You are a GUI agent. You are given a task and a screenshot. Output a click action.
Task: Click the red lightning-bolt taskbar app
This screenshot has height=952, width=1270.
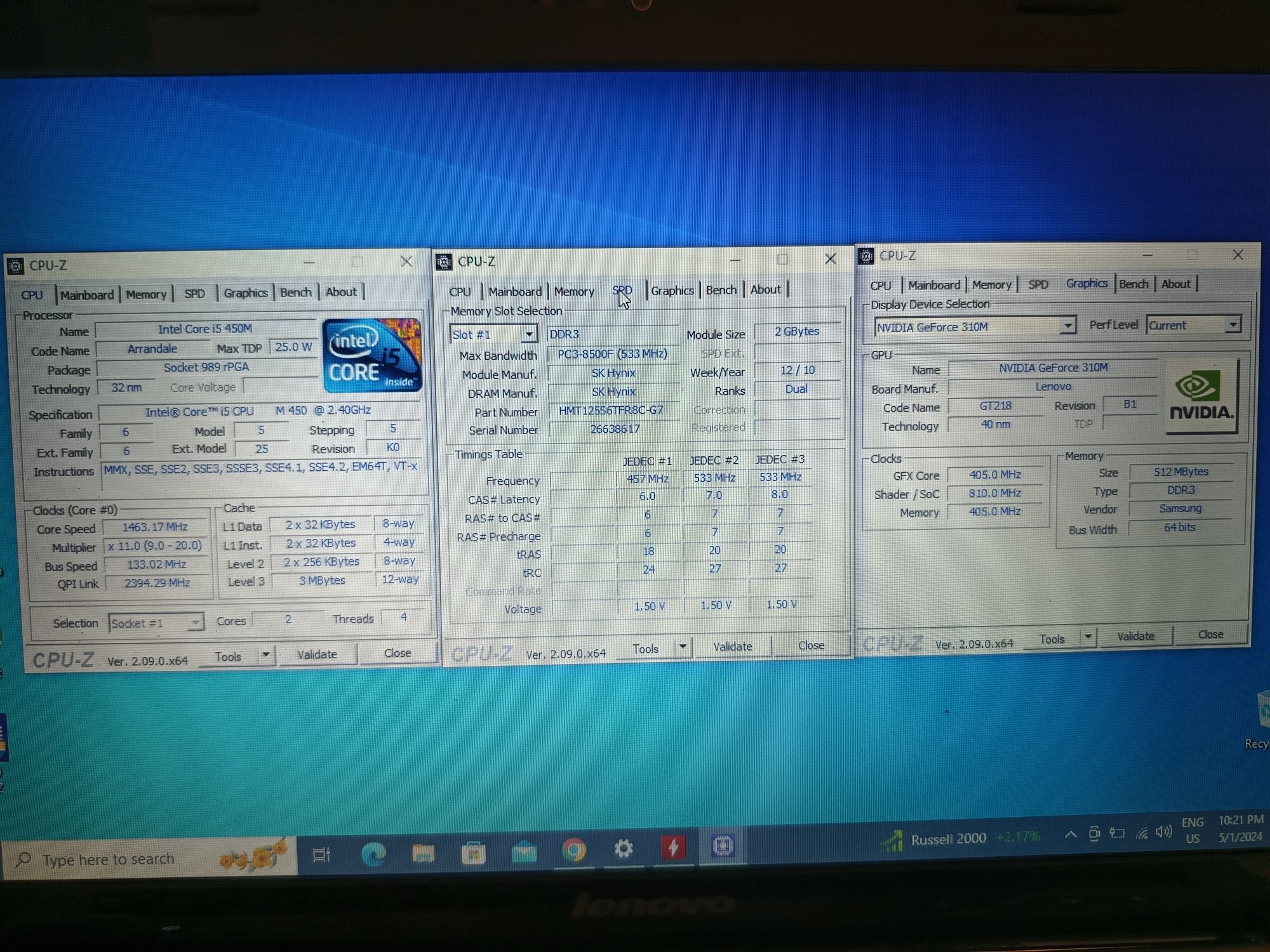[673, 847]
